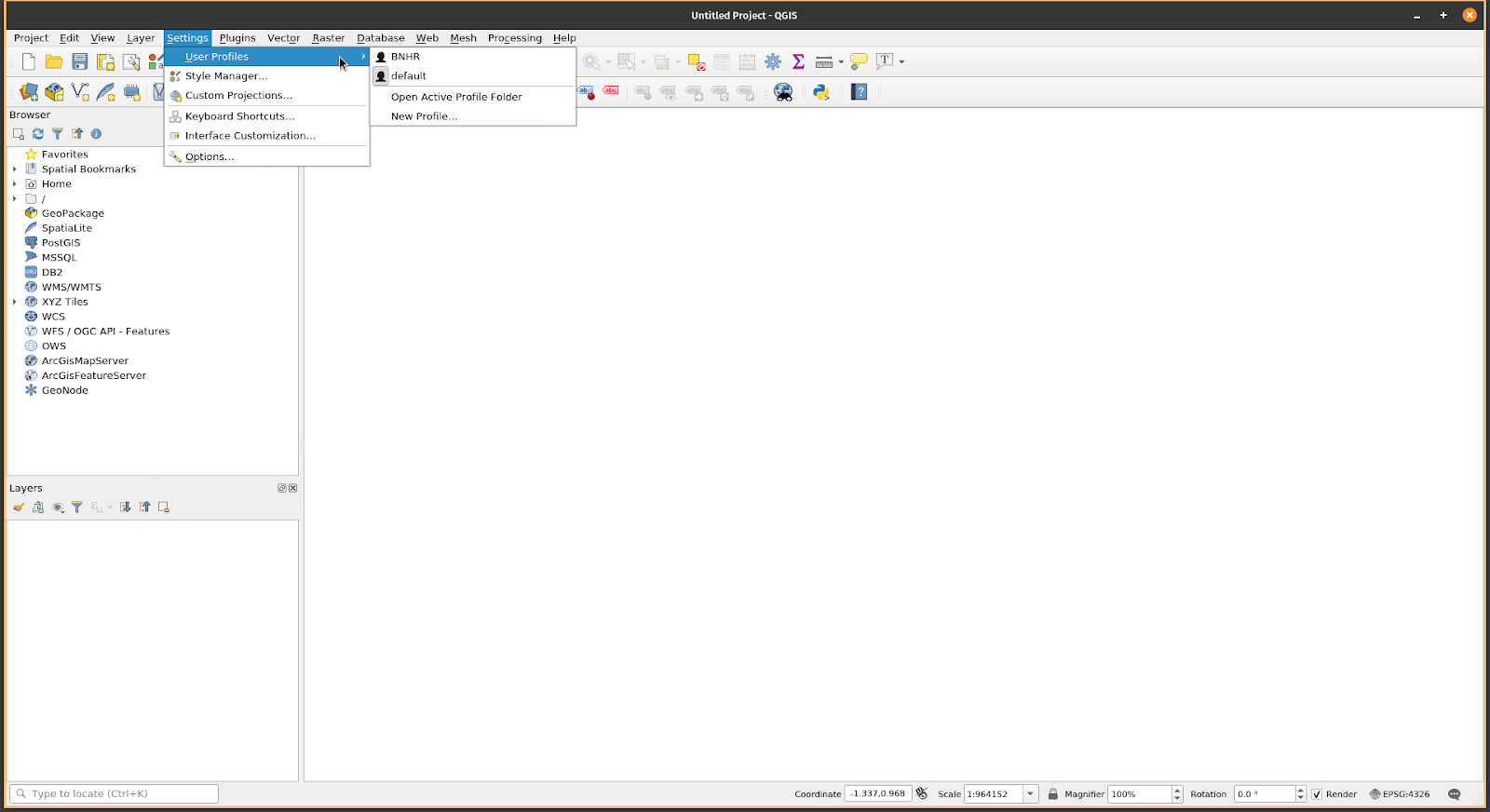
Task: Open Keyboard Shortcuts from Settings menu
Action: 267,116
